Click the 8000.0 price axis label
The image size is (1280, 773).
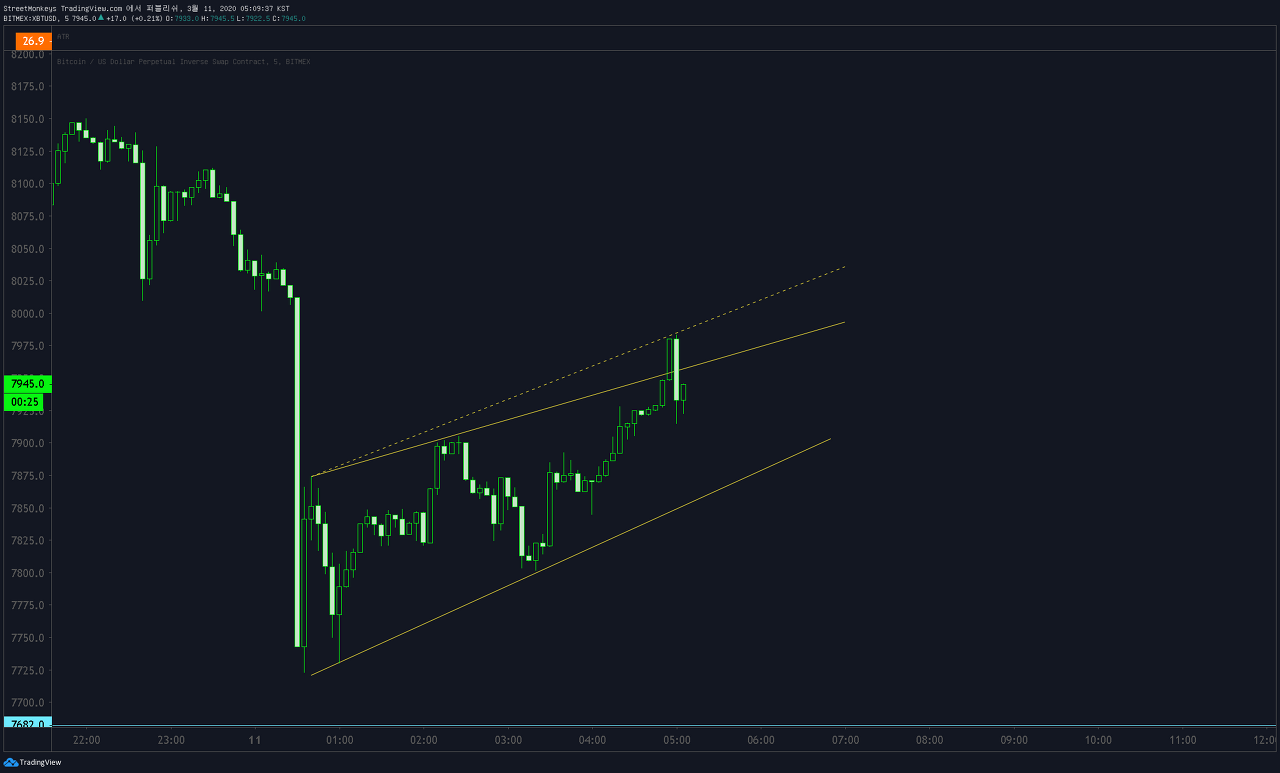[28, 313]
